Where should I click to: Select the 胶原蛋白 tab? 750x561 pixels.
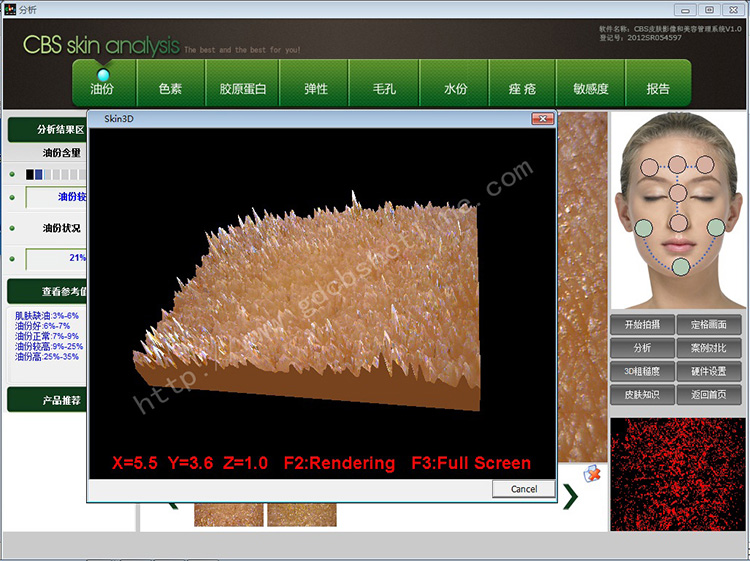243,83
